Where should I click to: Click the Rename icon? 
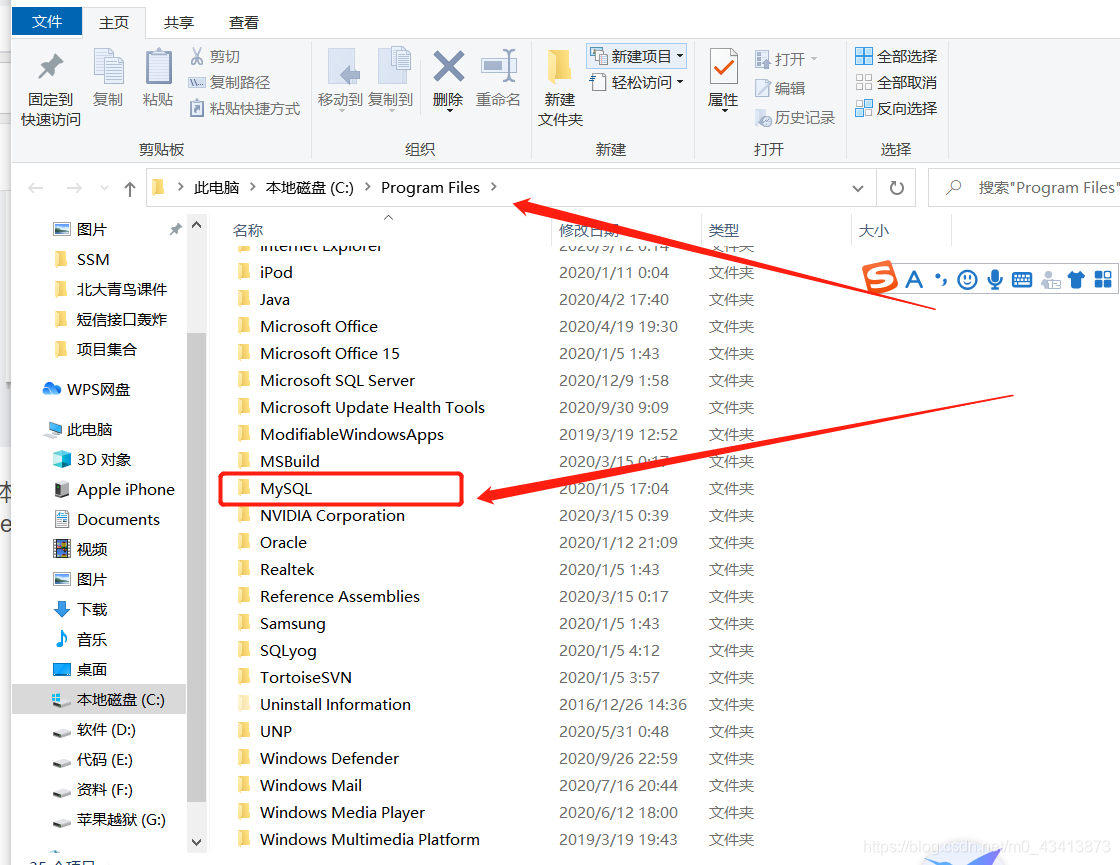[499, 66]
